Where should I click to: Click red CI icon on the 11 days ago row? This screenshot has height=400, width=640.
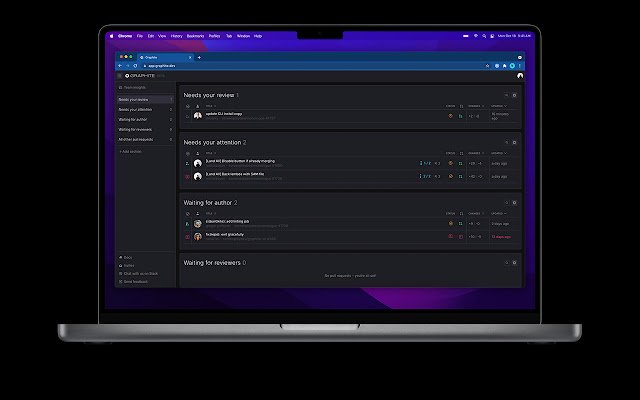pos(460,237)
